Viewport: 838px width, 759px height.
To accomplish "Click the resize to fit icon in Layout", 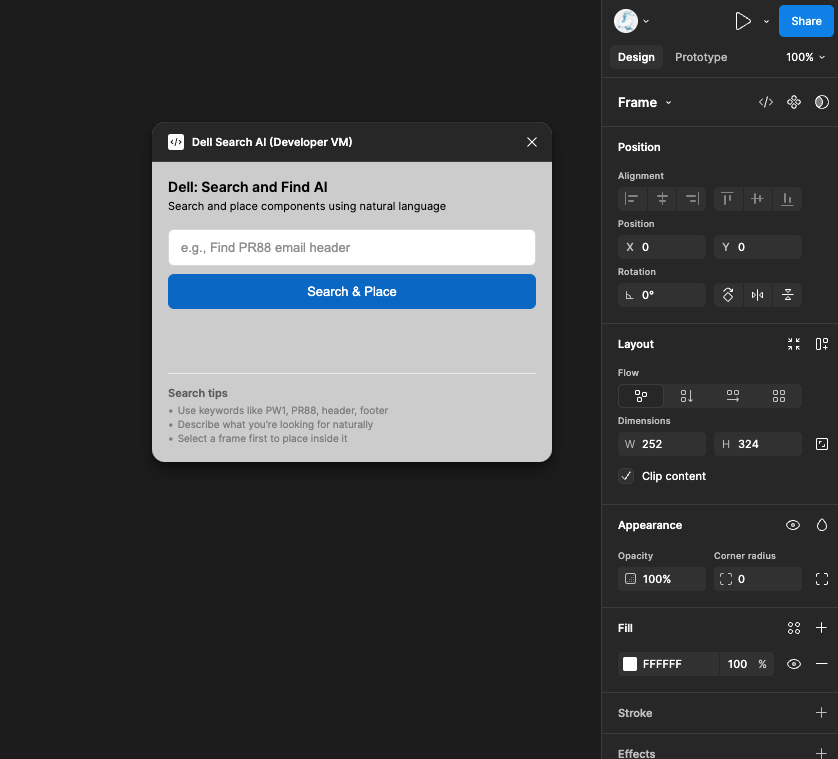I will pyautogui.click(x=794, y=344).
